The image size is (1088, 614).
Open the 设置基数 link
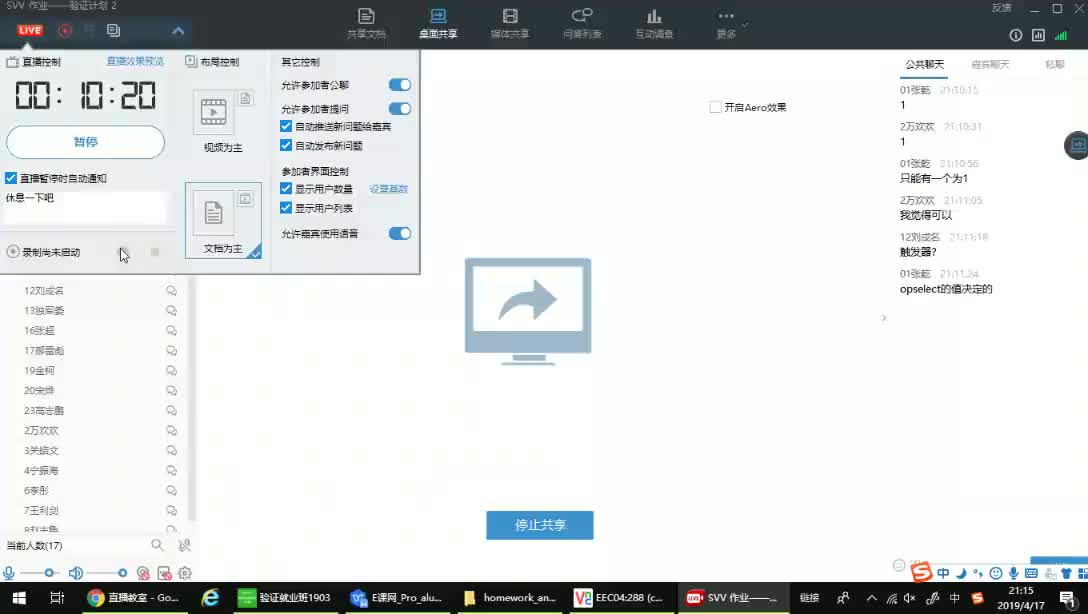click(389, 189)
